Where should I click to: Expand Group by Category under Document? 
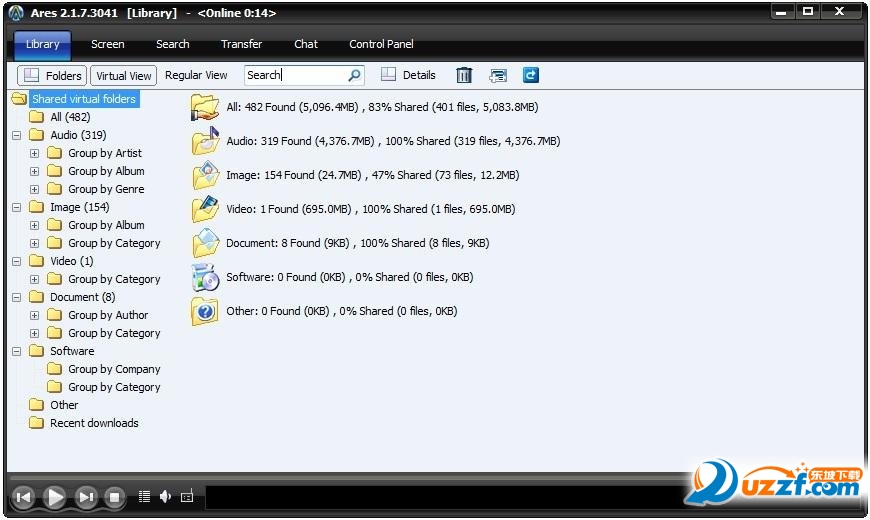[34, 333]
